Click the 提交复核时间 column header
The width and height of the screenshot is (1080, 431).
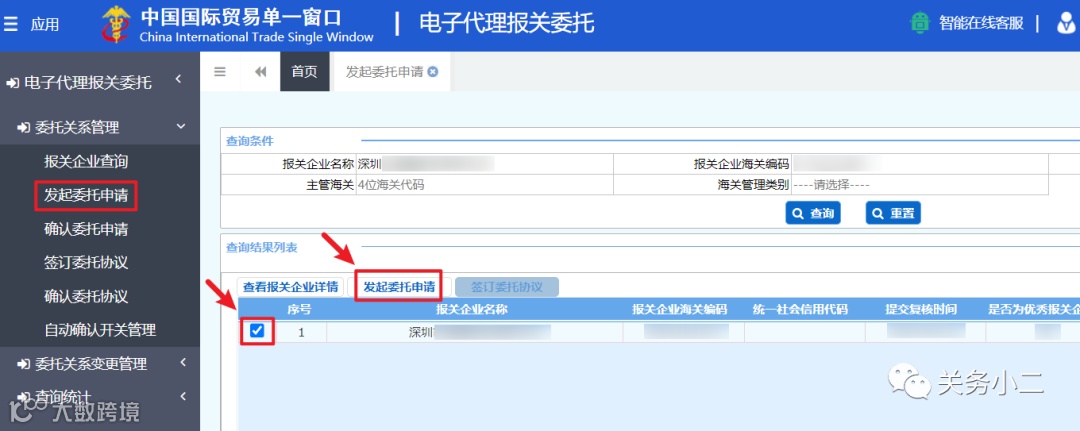pos(922,310)
